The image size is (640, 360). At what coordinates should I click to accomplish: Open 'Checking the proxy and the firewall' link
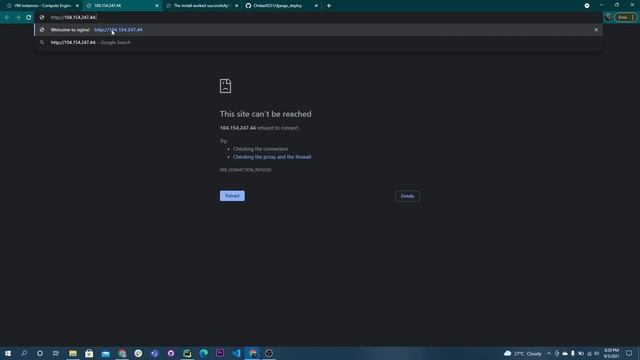(272, 157)
